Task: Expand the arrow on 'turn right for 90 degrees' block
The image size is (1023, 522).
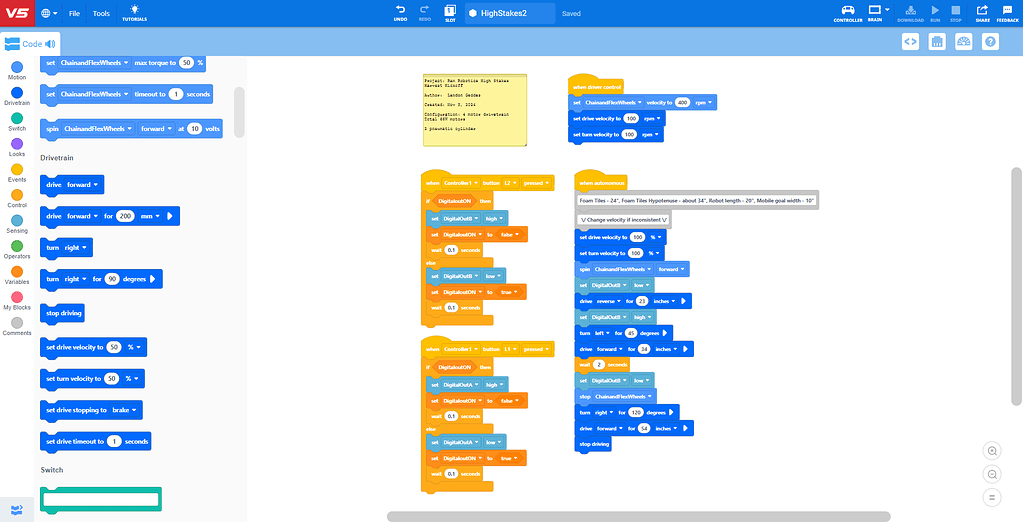Action: pyautogui.click(x=153, y=279)
